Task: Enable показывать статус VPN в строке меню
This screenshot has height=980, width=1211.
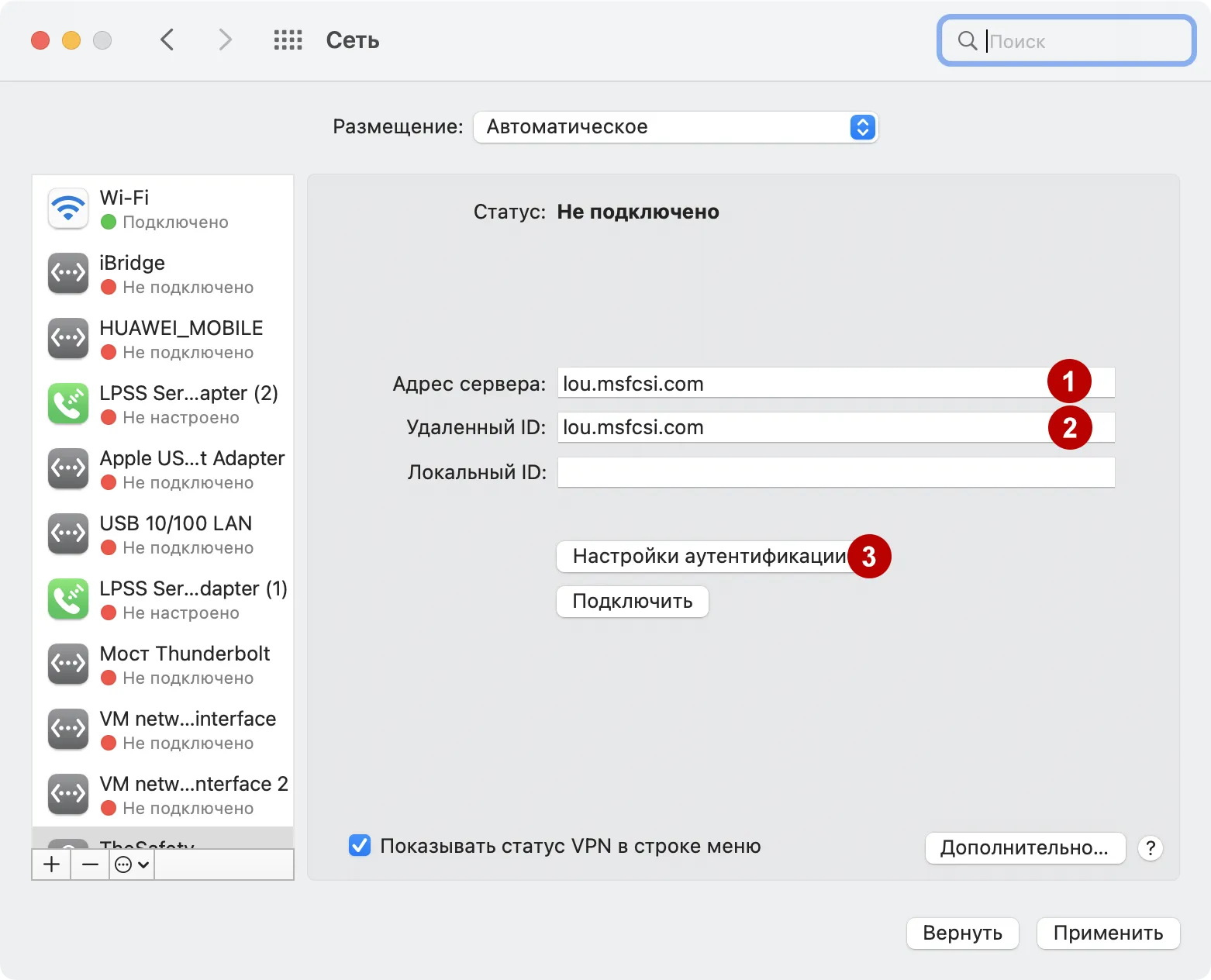Action: point(359,845)
